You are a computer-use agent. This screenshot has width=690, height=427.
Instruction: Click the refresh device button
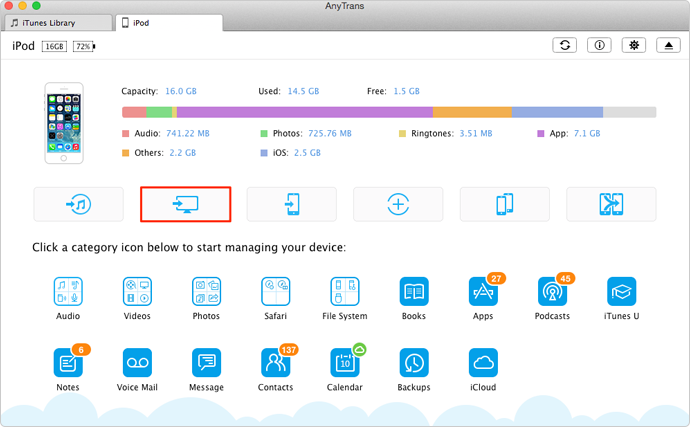click(x=565, y=45)
